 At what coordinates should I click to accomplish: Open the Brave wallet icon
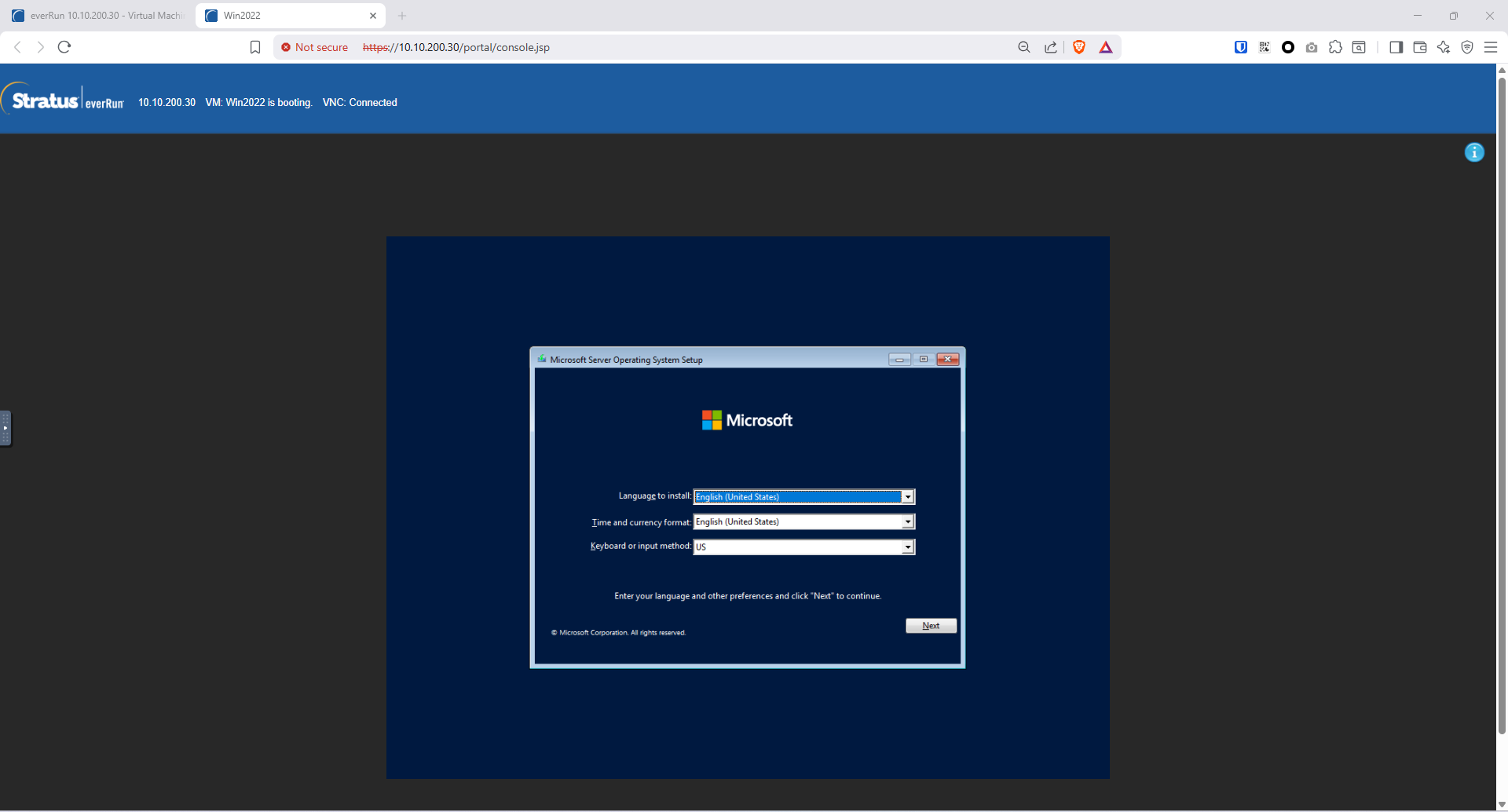(x=1419, y=47)
